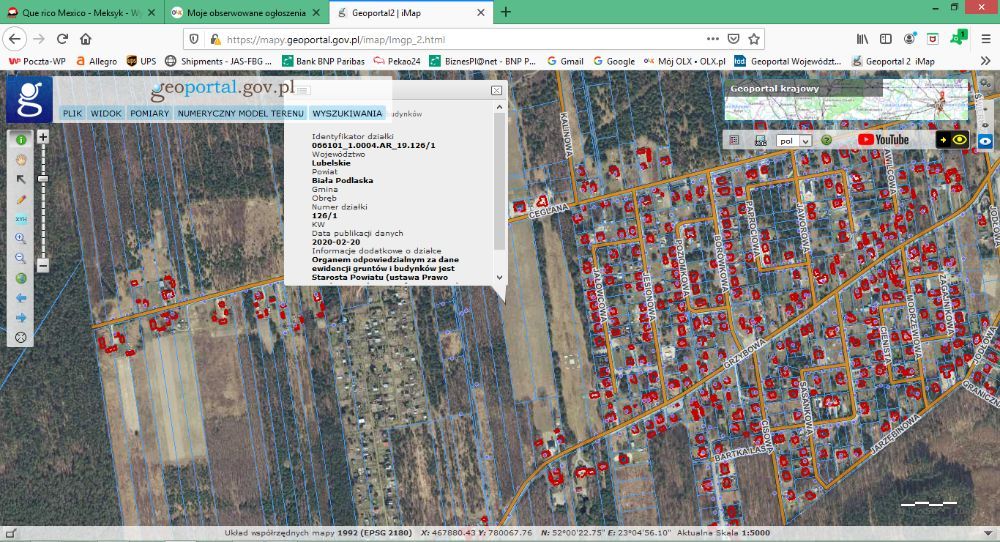This screenshot has width=1000, height=542.
Task: Open the WIDOK menu
Action: pos(106,114)
